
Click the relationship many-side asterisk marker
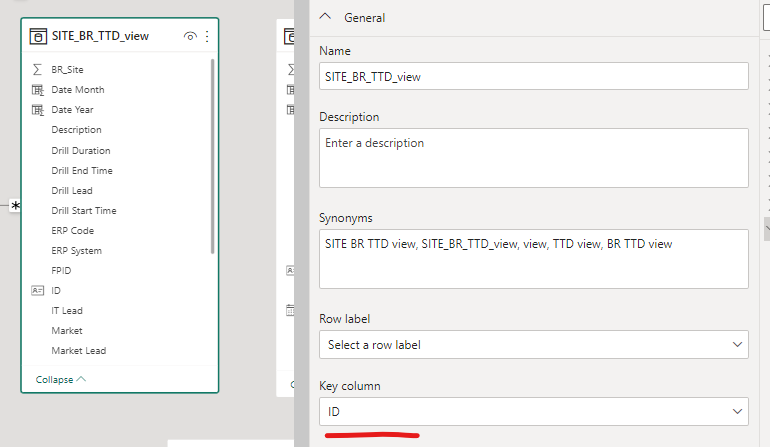(x=15, y=206)
